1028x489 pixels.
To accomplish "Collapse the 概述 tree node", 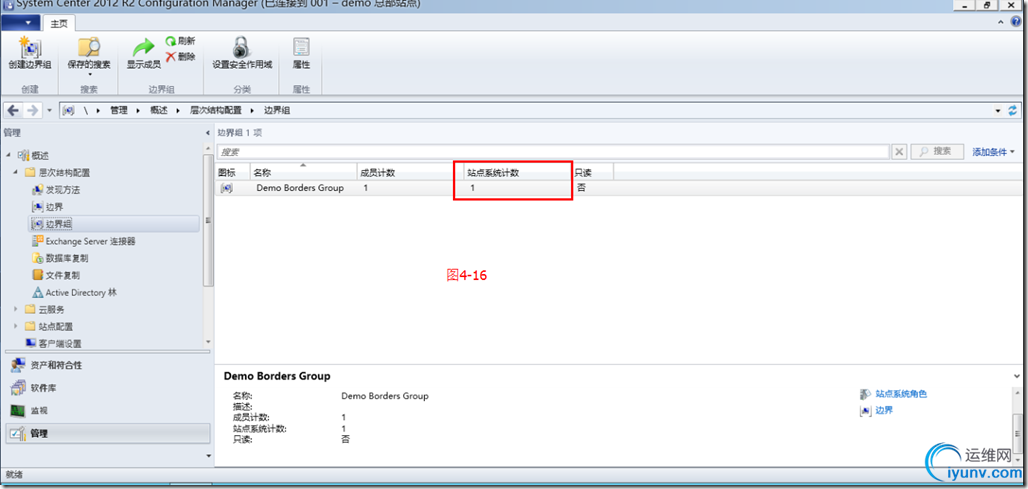I will (9, 155).
